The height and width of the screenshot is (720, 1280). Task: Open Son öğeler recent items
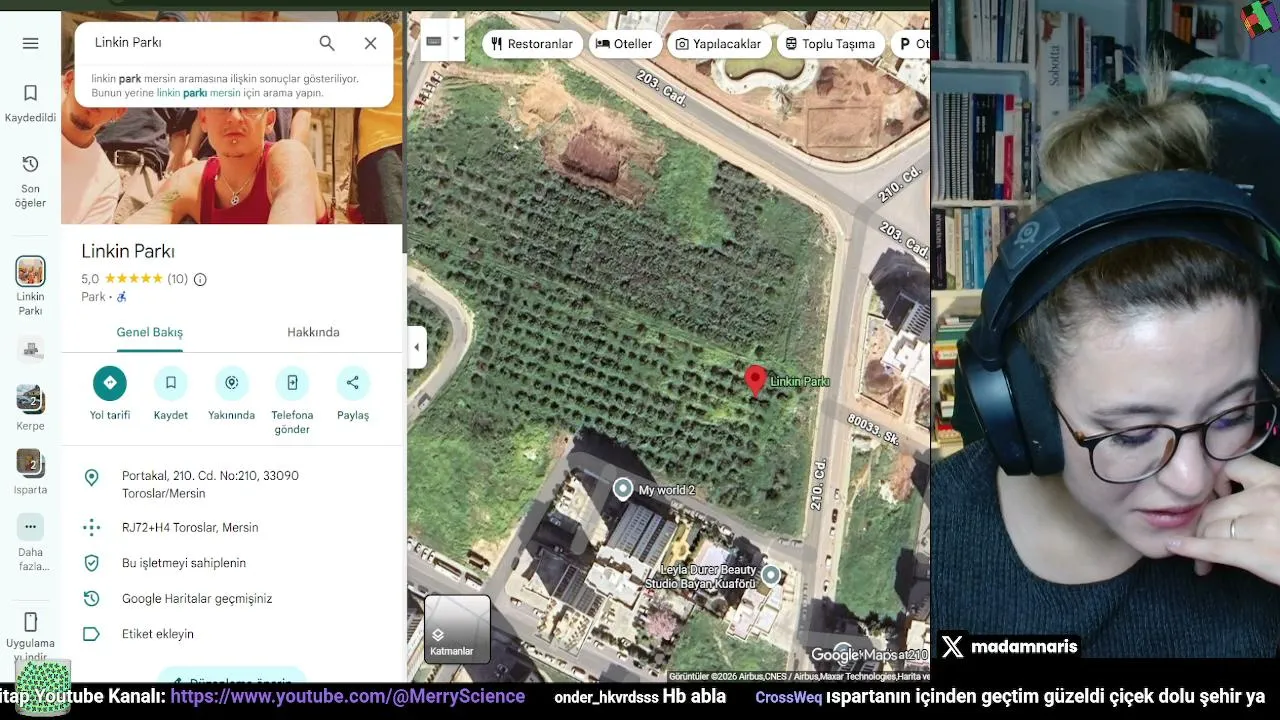(x=30, y=181)
